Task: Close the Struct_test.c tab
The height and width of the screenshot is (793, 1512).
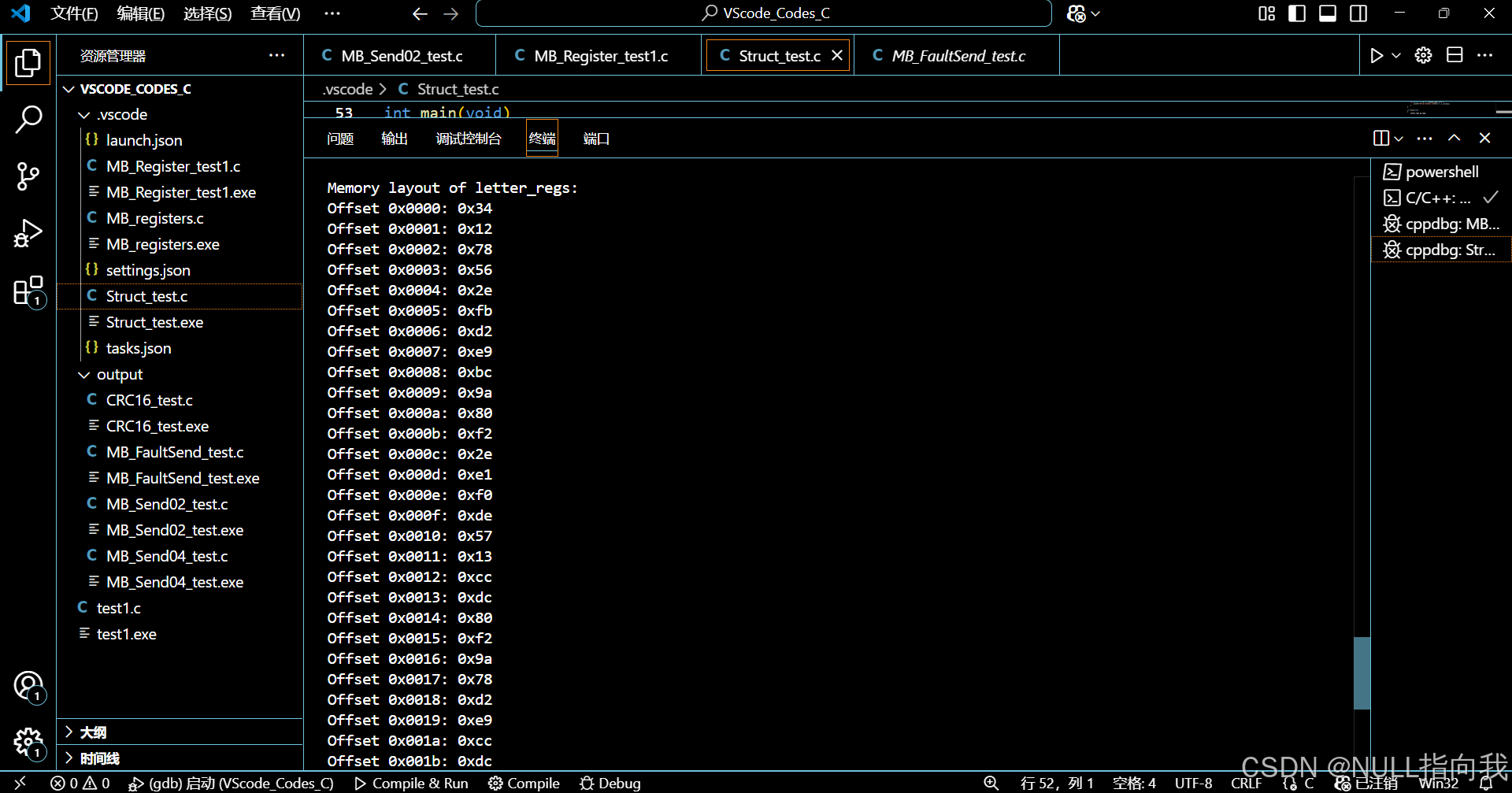Action: (x=837, y=55)
